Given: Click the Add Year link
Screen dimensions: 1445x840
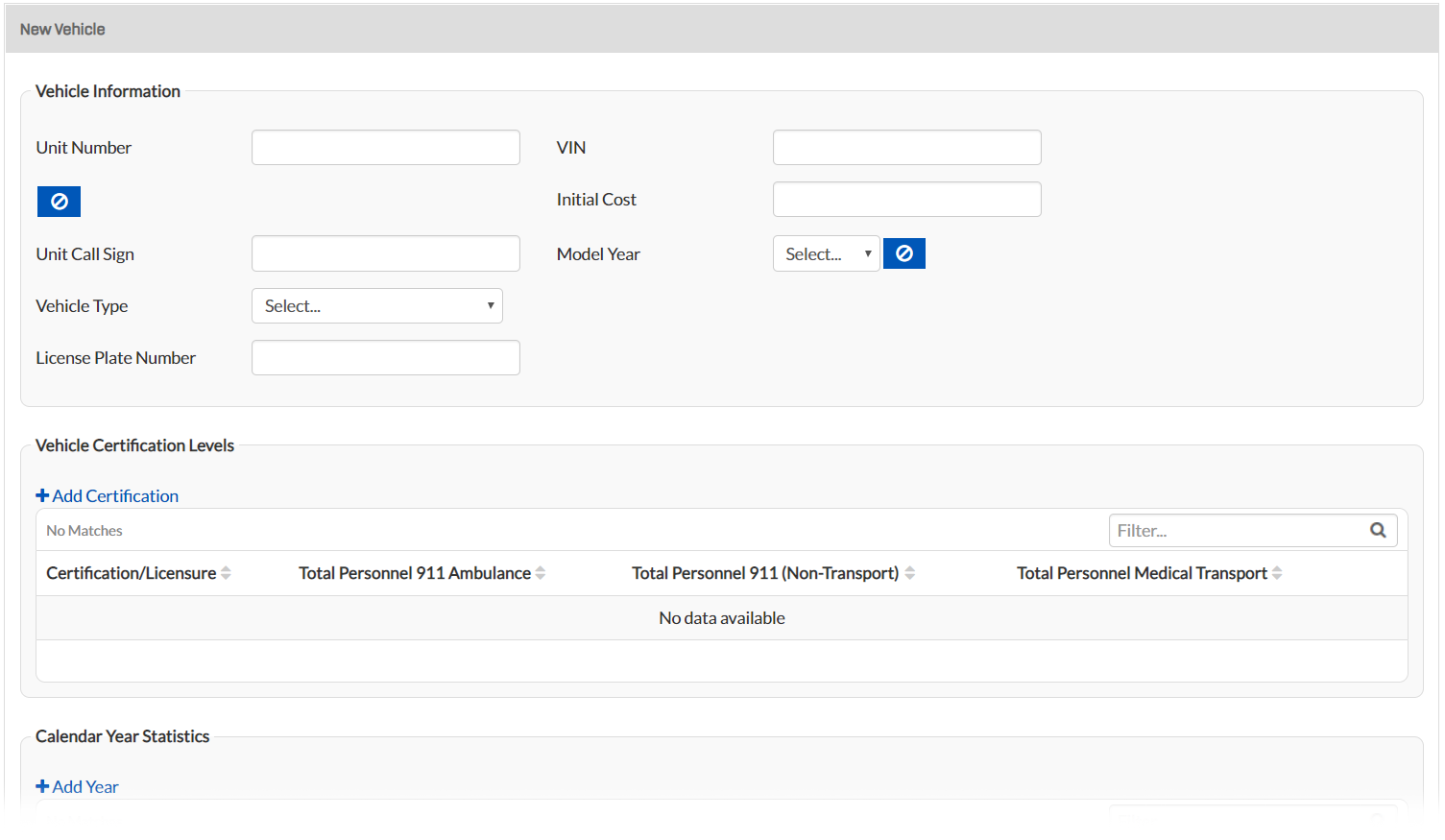Looking at the screenshot, I should [x=77, y=786].
